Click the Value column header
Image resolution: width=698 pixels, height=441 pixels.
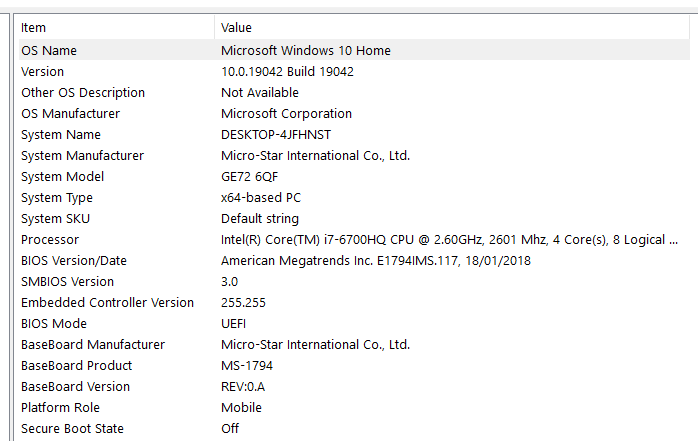452,28
